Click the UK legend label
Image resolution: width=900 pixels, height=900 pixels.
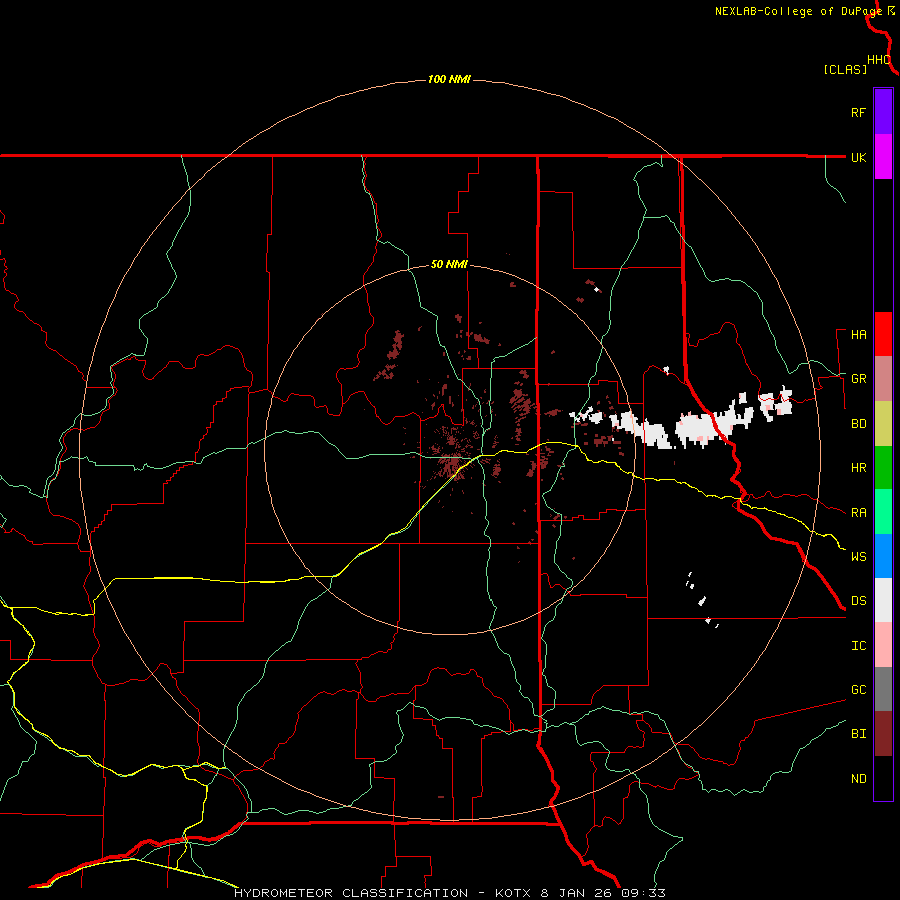(858, 157)
